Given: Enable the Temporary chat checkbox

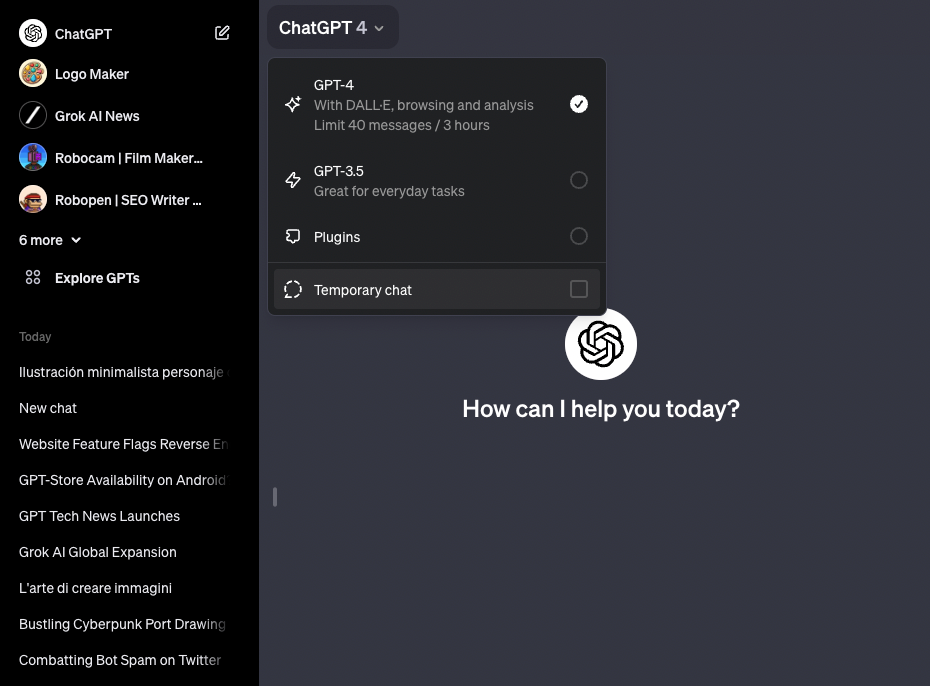Looking at the screenshot, I should pyautogui.click(x=579, y=289).
